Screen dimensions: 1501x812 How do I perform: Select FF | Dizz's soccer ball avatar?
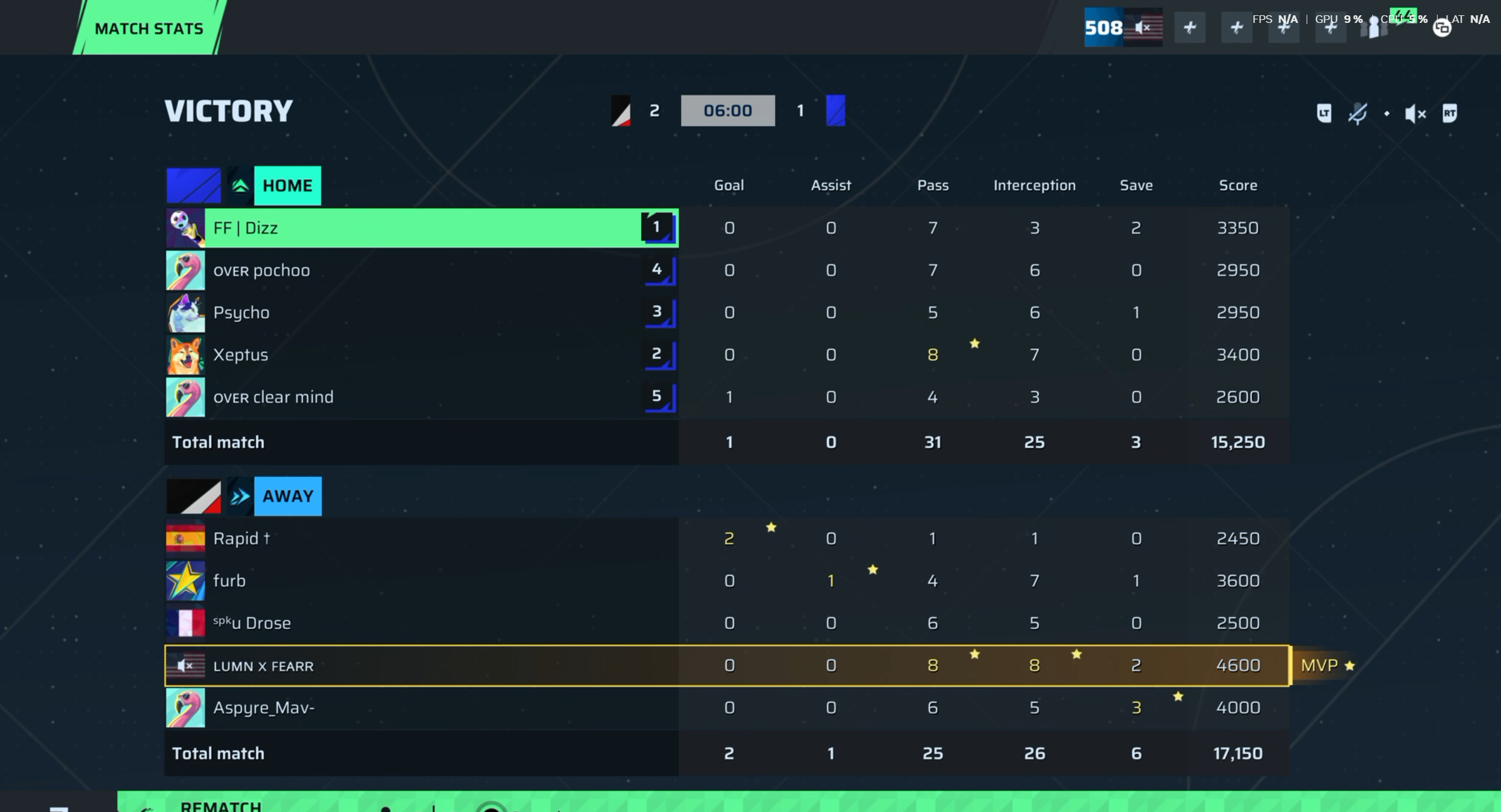(186, 228)
